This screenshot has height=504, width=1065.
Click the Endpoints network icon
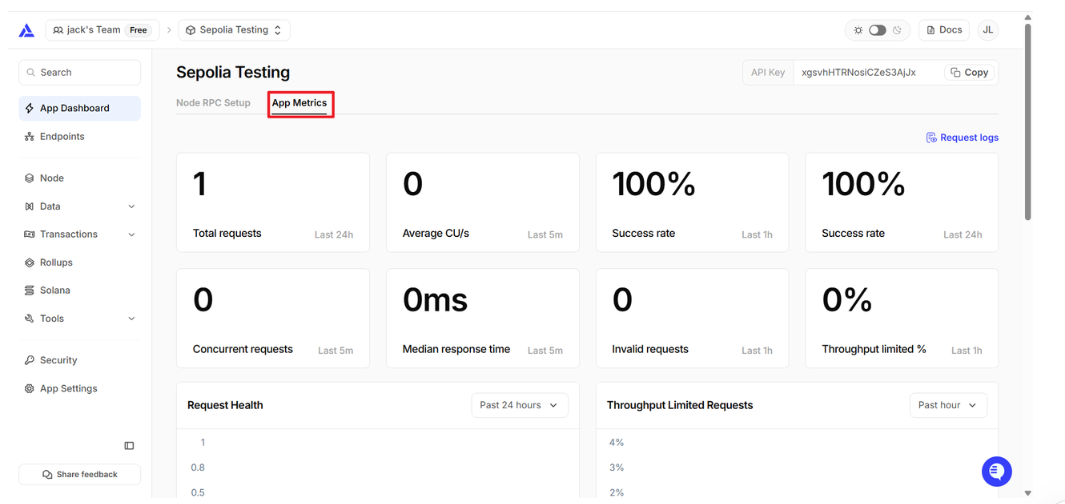[x=29, y=137]
